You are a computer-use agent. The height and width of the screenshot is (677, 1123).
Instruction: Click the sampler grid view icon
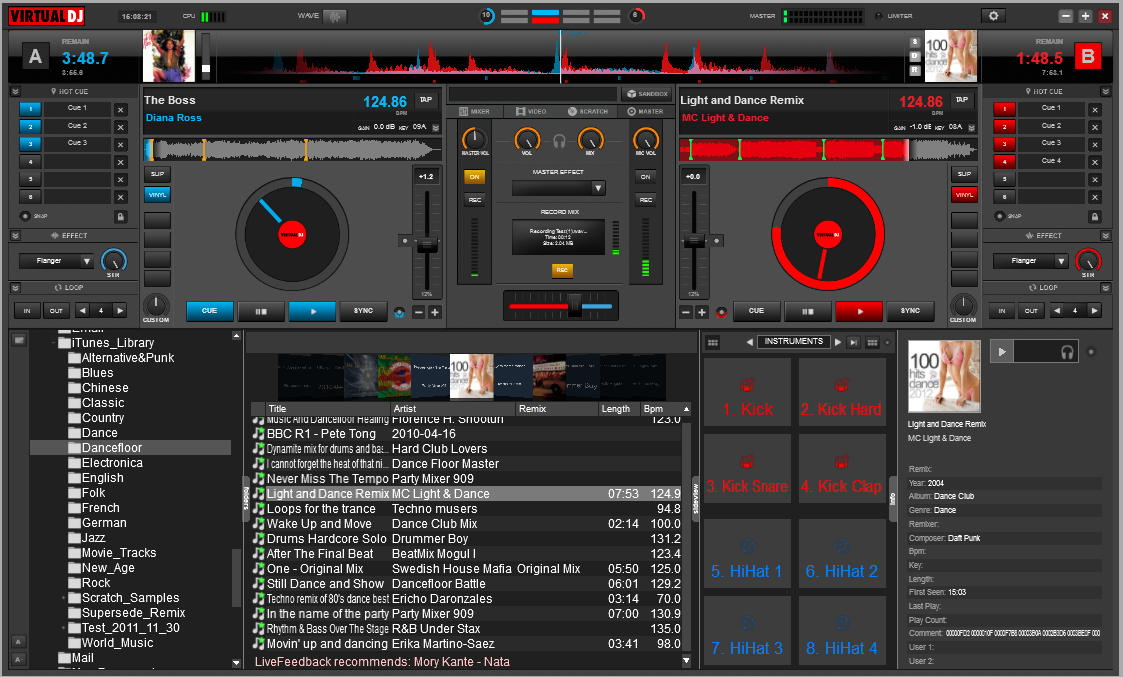click(713, 342)
